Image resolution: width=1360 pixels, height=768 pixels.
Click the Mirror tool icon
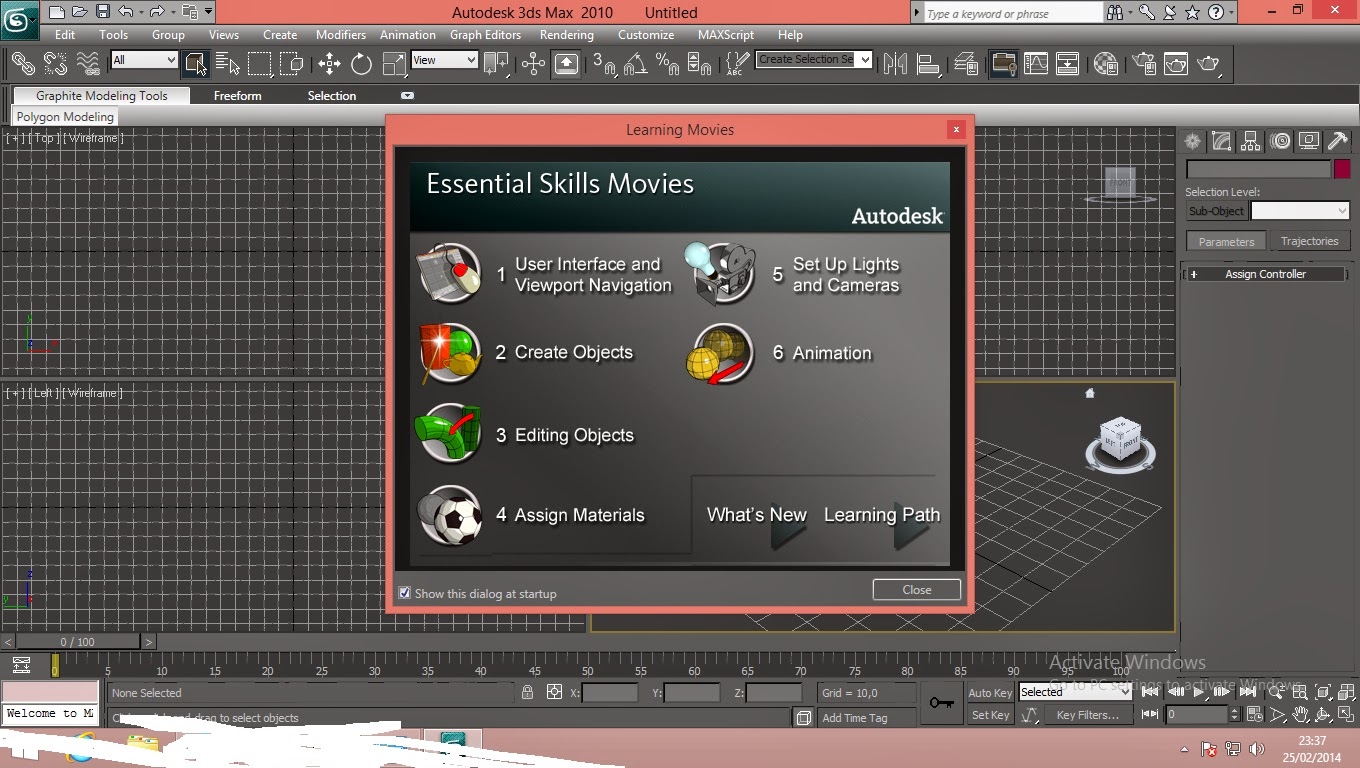[895, 63]
